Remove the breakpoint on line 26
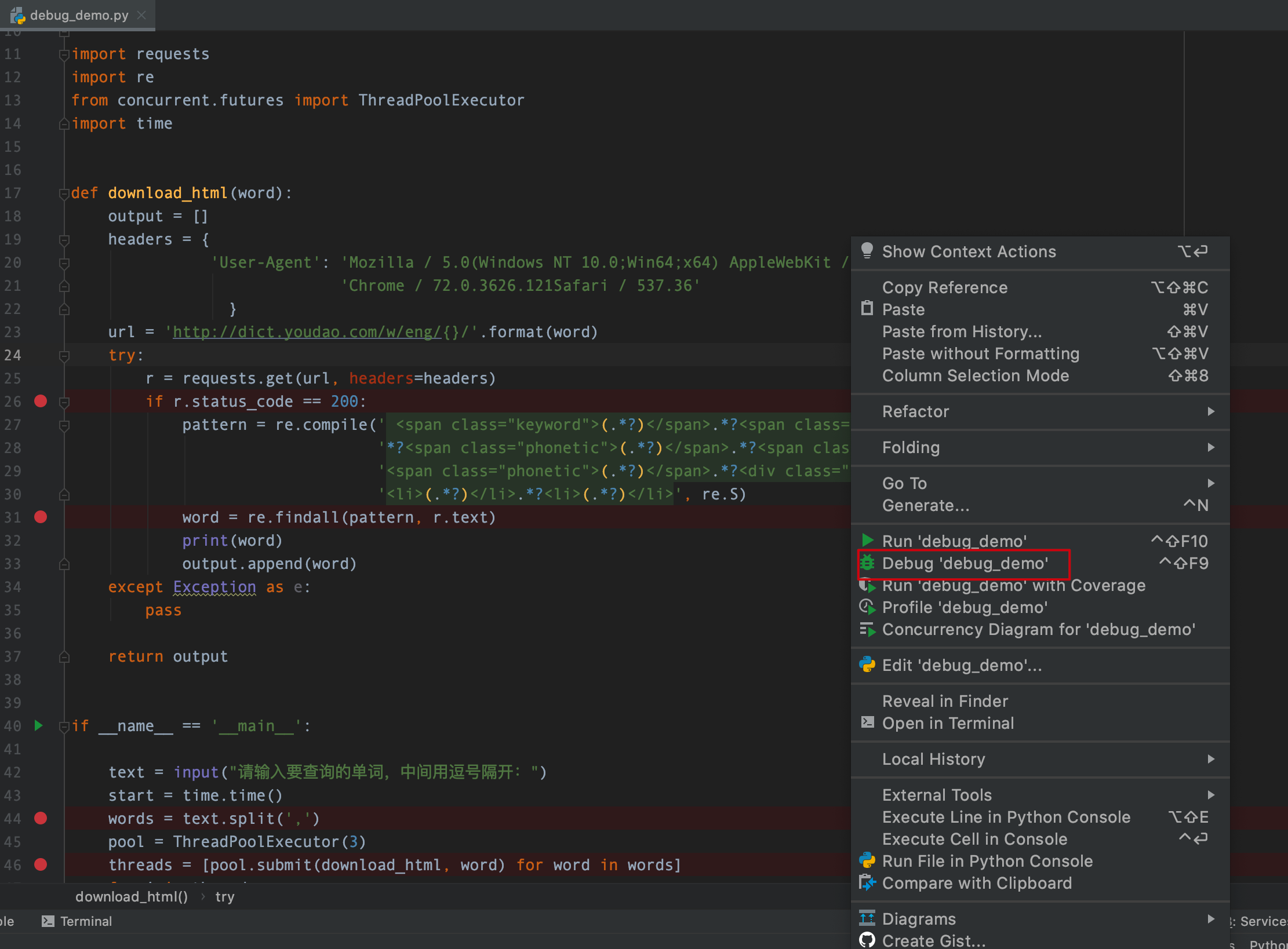Viewport: 1288px width, 949px height. tap(41, 401)
